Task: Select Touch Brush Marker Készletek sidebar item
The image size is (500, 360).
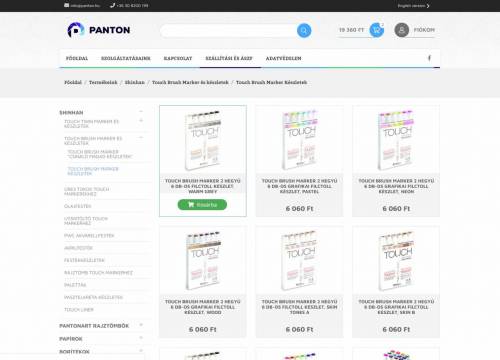Action: (x=93, y=171)
